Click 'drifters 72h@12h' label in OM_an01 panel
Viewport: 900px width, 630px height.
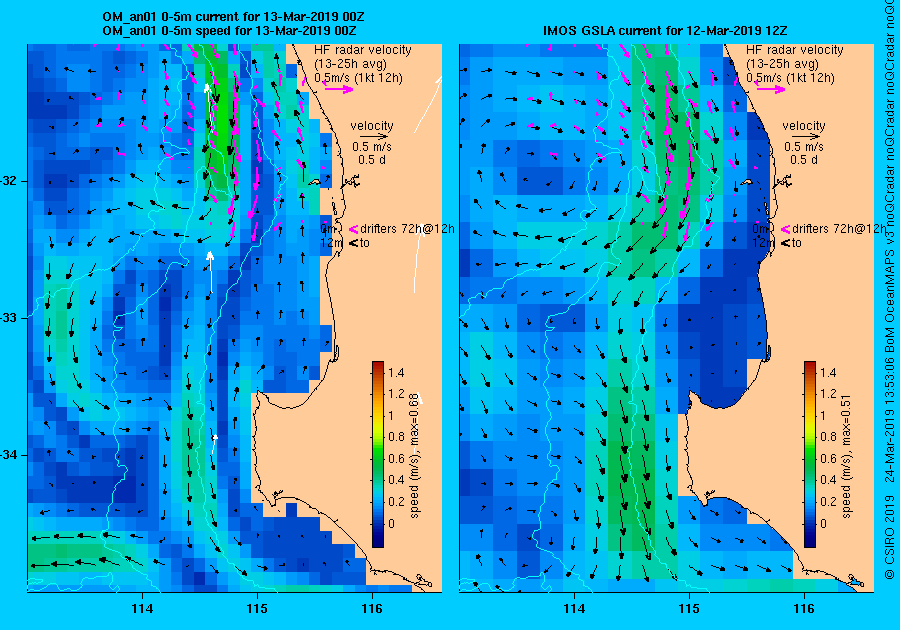click(x=407, y=229)
